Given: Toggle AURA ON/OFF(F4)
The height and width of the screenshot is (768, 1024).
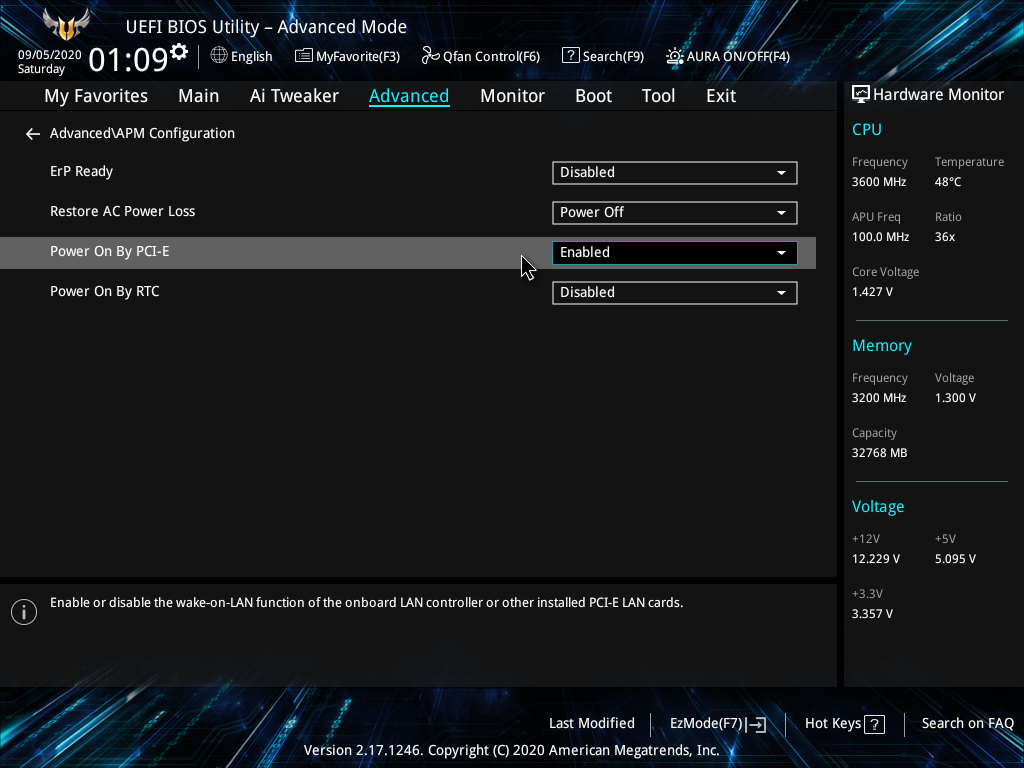Looking at the screenshot, I should pyautogui.click(x=728, y=56).
